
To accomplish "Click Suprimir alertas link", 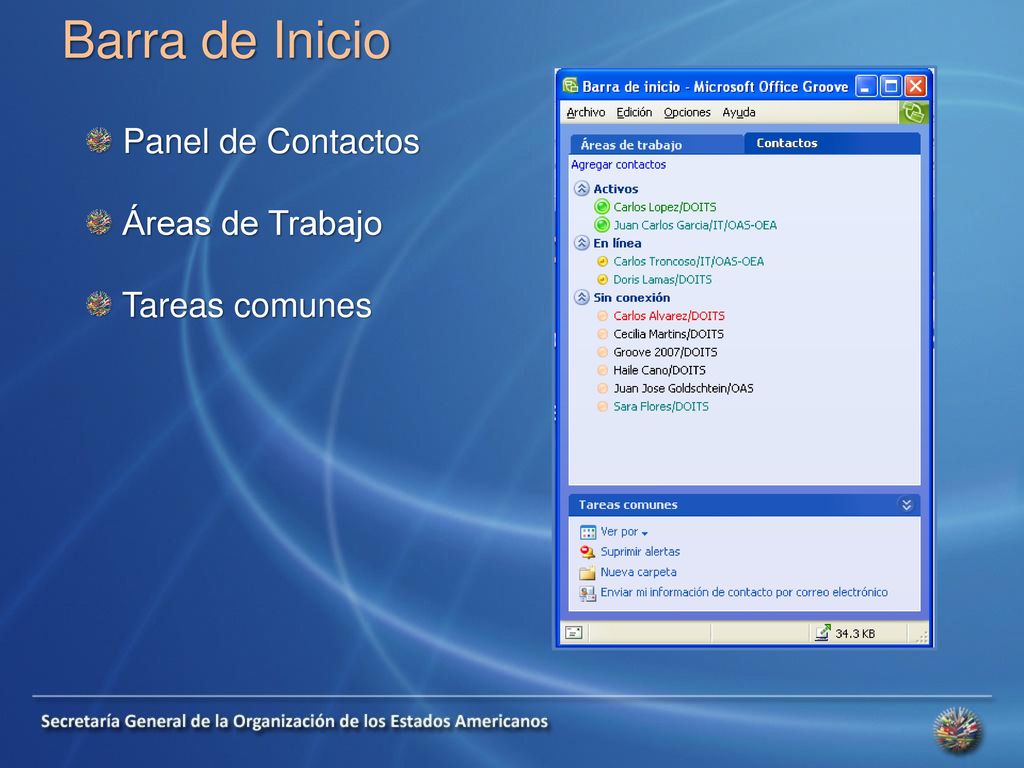I will coord(640,552).
